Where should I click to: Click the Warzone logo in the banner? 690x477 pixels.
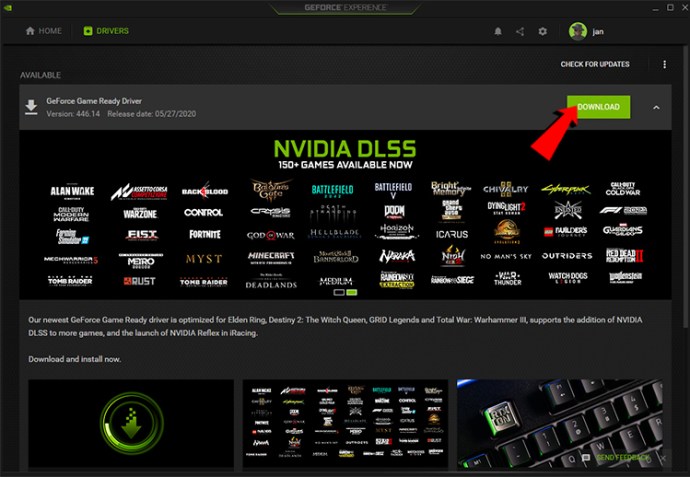point(140,213)
